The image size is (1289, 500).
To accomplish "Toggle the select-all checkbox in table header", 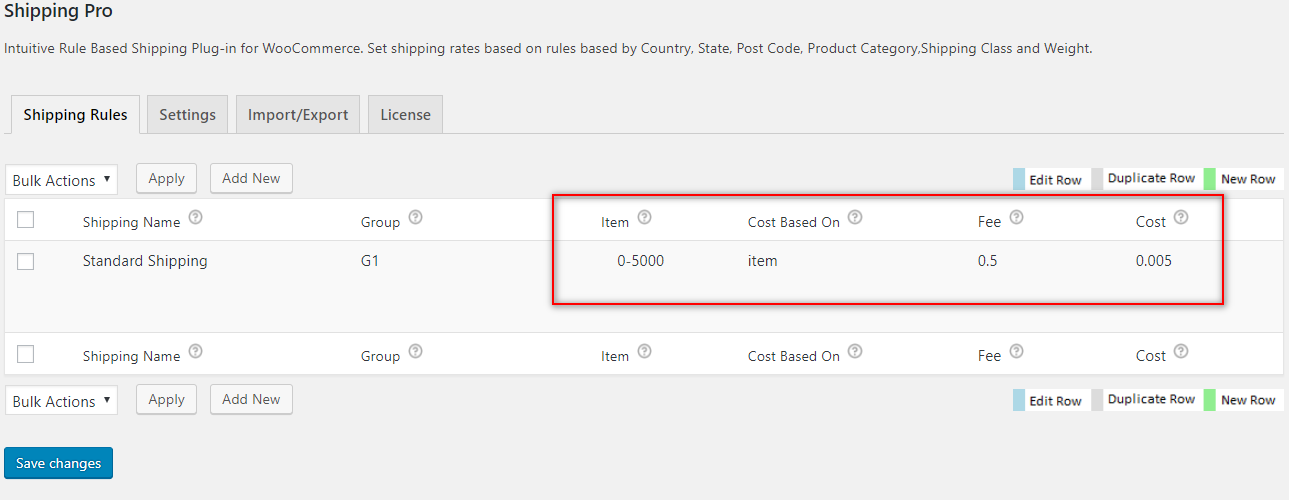I will click(x=26, y=220).
